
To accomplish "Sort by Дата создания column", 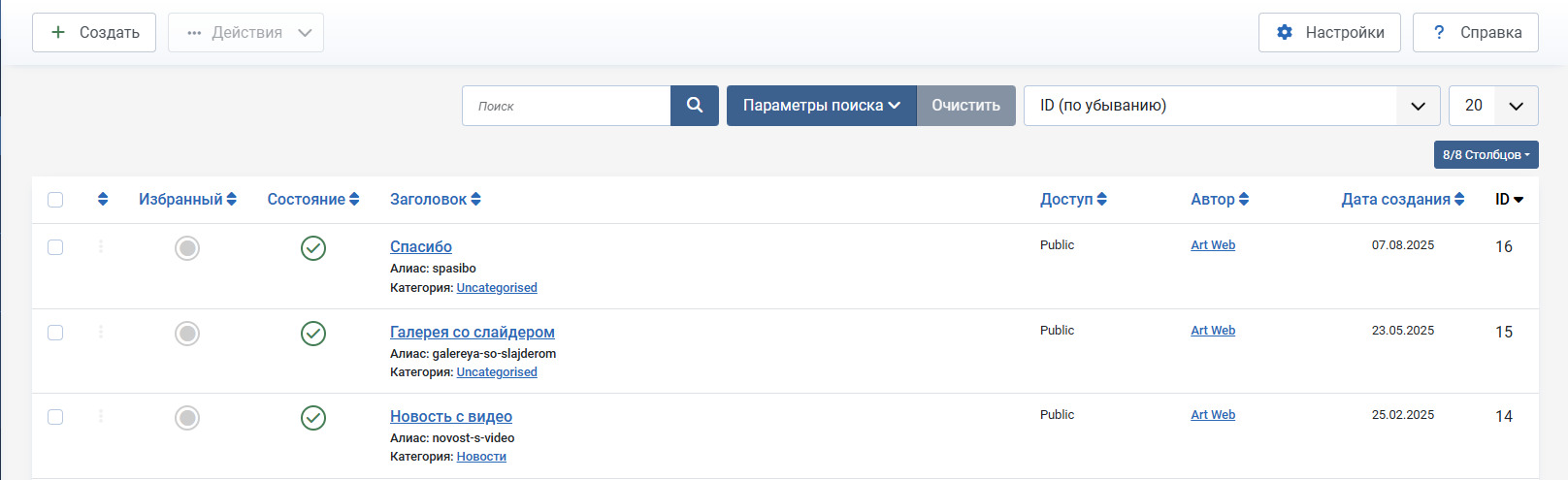I will click(1403, 199).
